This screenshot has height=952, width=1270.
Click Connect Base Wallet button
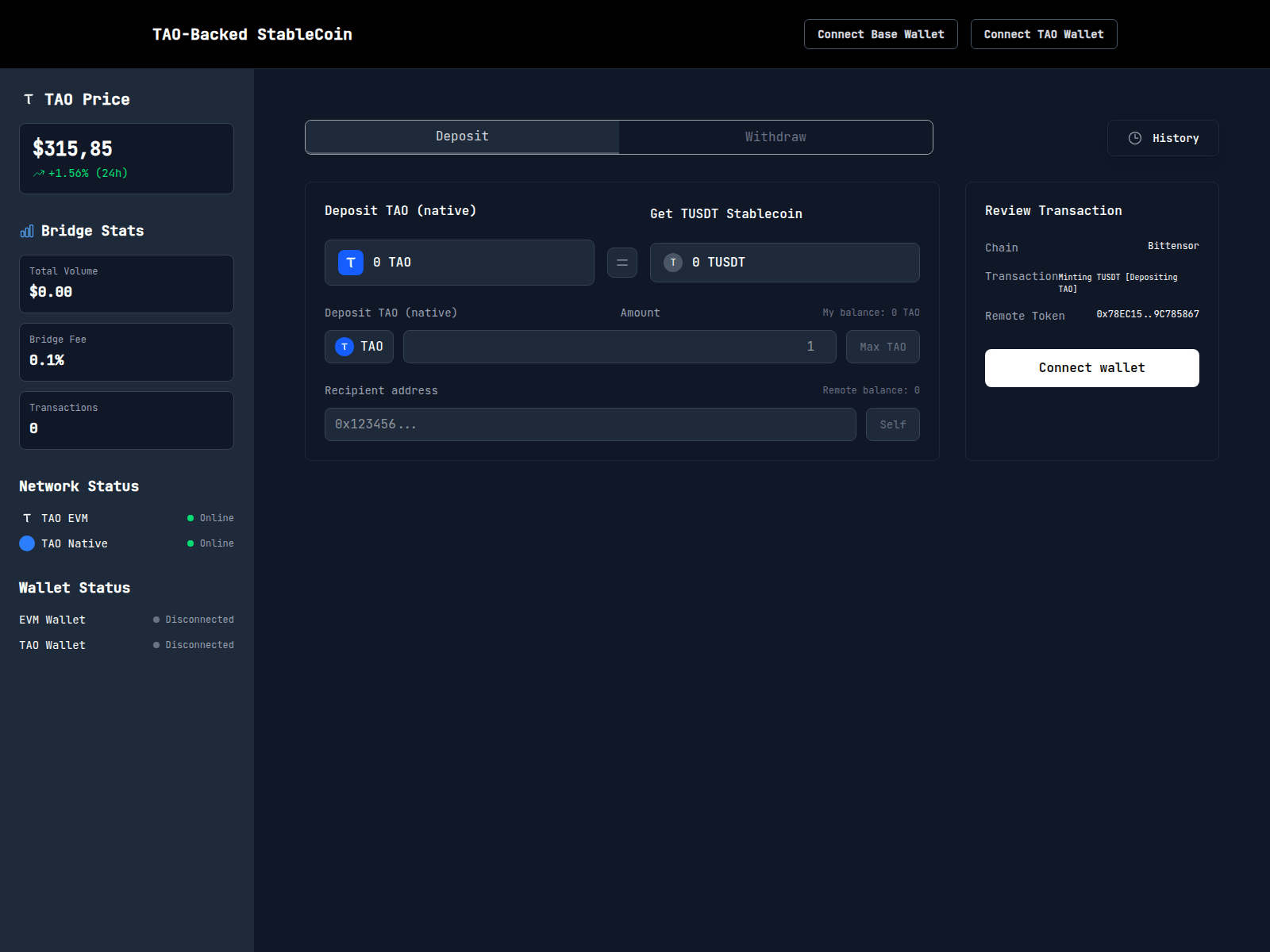881,34
